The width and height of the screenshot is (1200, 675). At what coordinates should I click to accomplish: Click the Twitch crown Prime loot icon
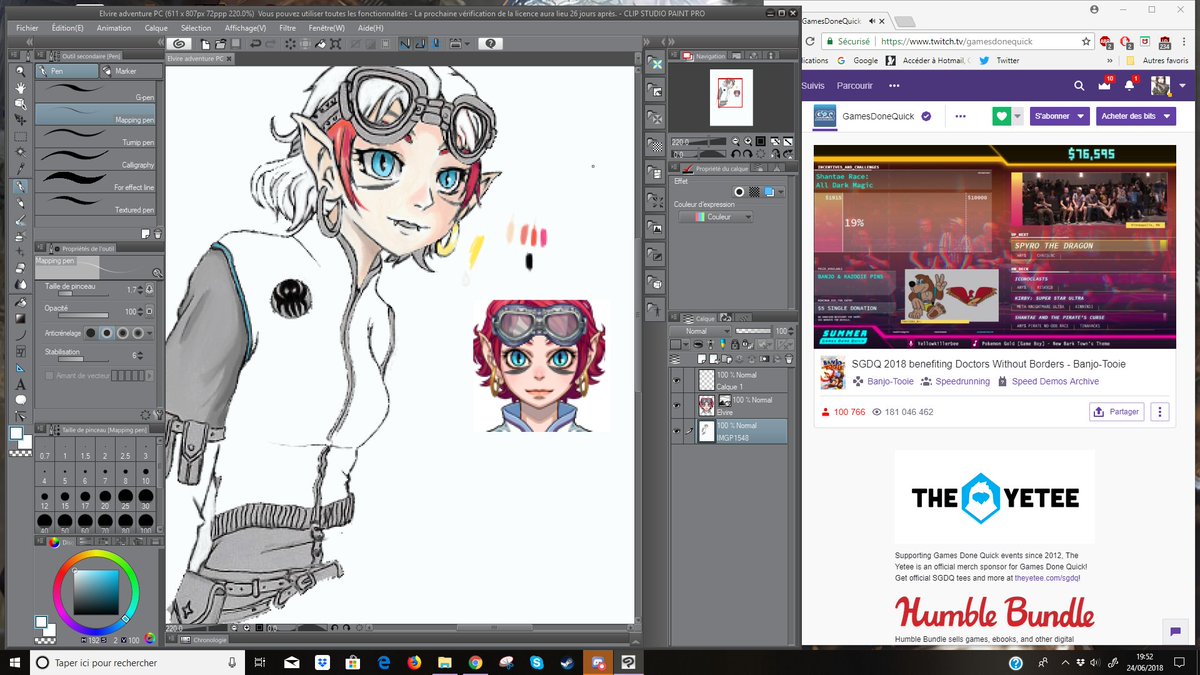(1104, 87)
